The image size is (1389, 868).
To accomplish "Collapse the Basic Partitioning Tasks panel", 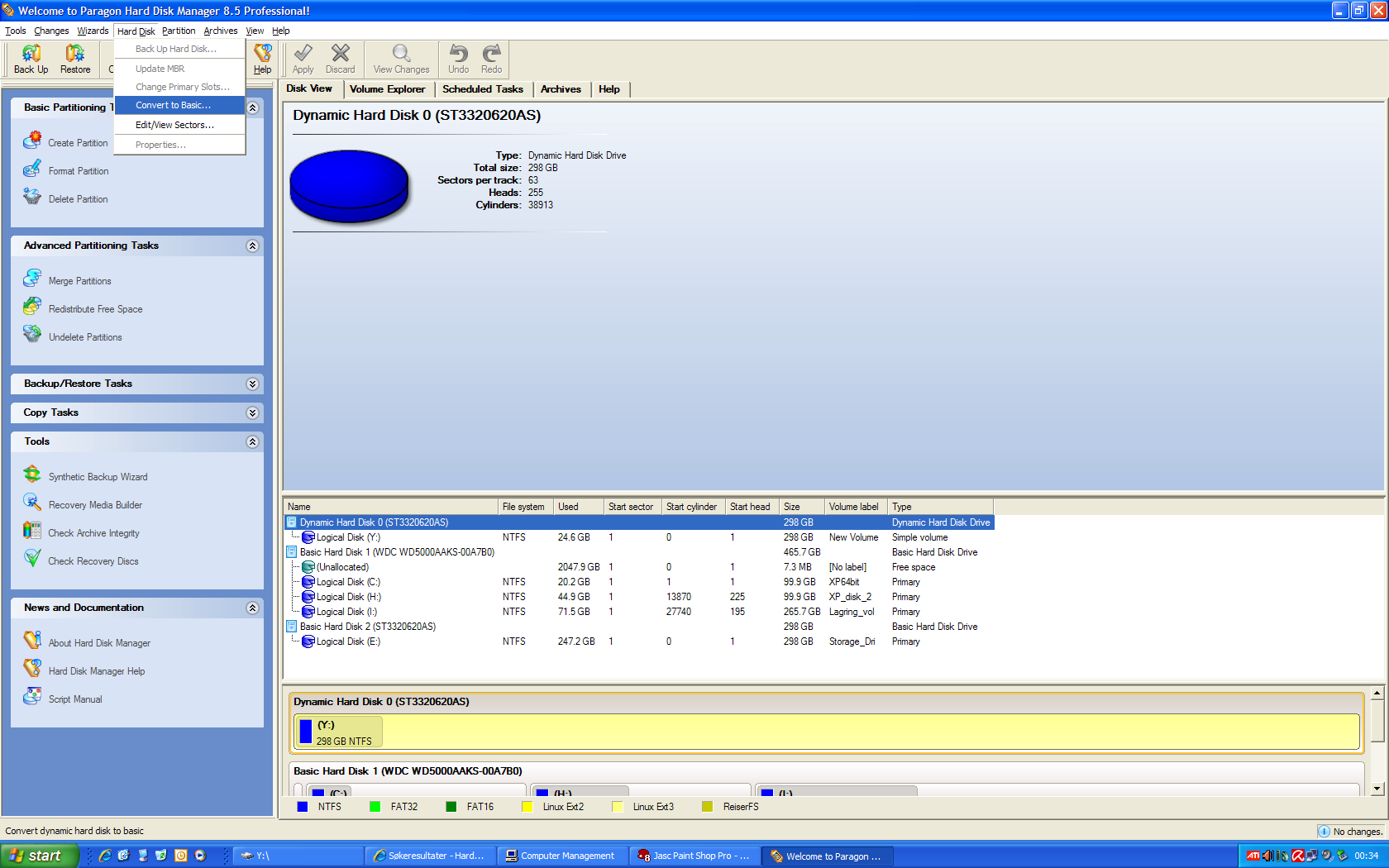I will click(253, 107).
